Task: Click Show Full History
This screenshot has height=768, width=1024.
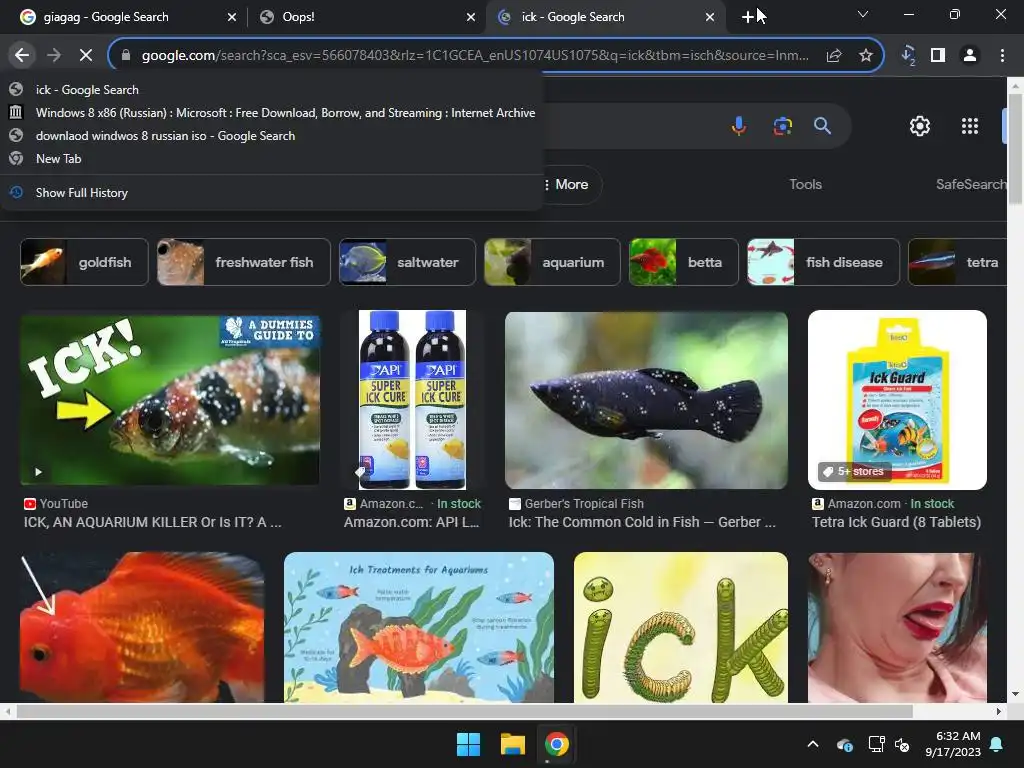Action: click(272, 192)
